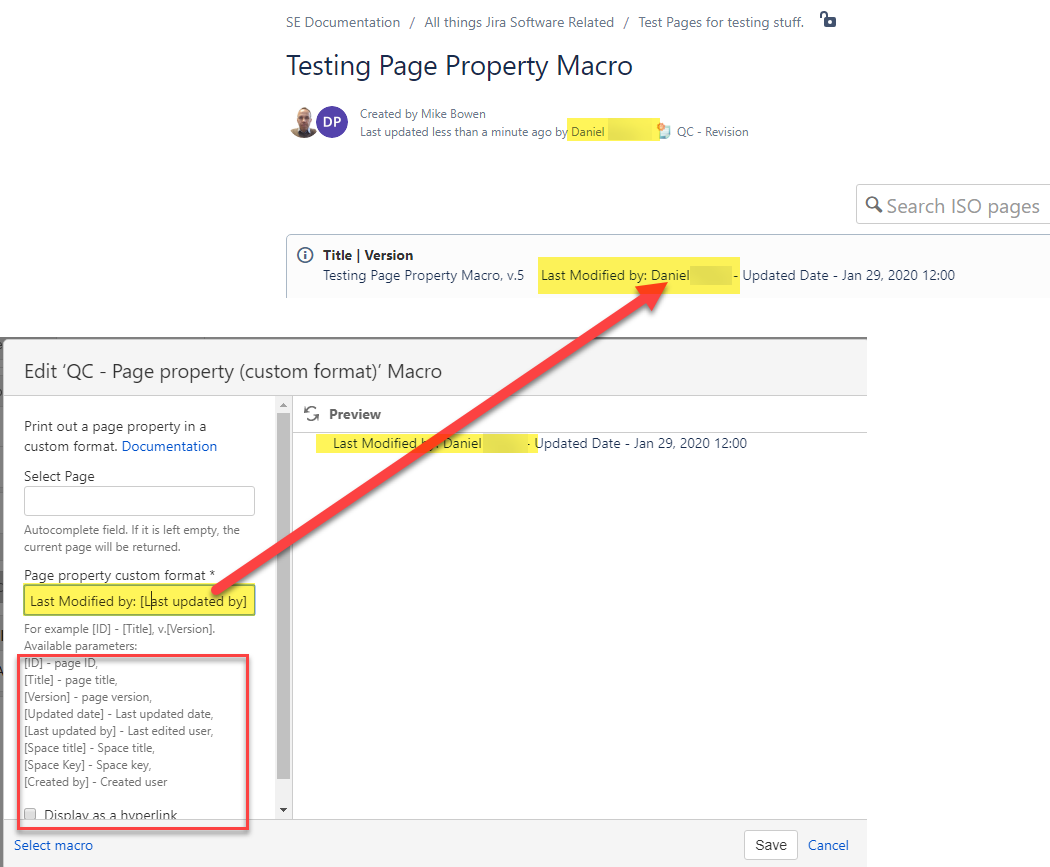
Task: Click 'Updated Date - Jan 29, 2020 12:00' in Preview
Action: point(640,443)
